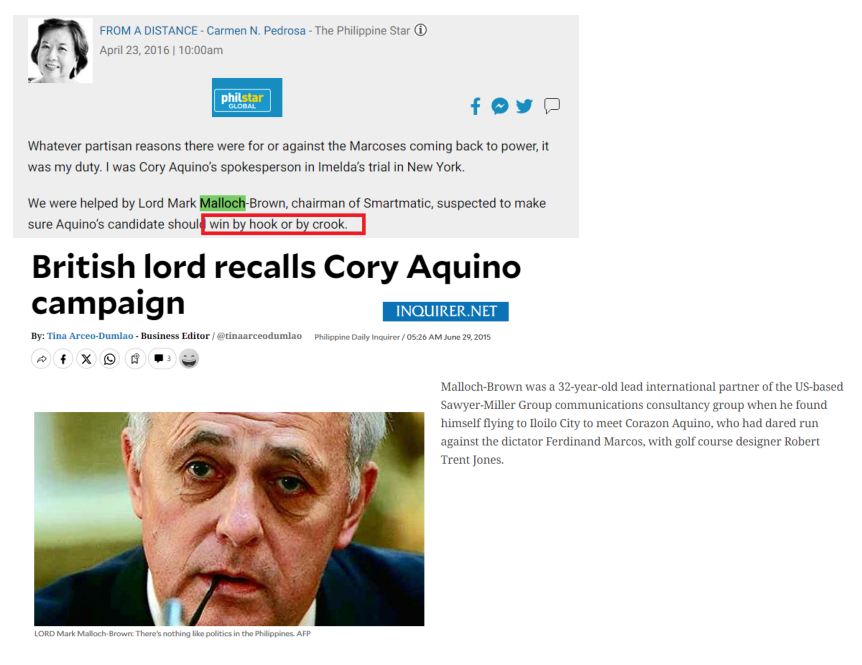The image size is (862, 665).
Task: Click the info icon beside The Philippine Star
Action: click(421, 30)
